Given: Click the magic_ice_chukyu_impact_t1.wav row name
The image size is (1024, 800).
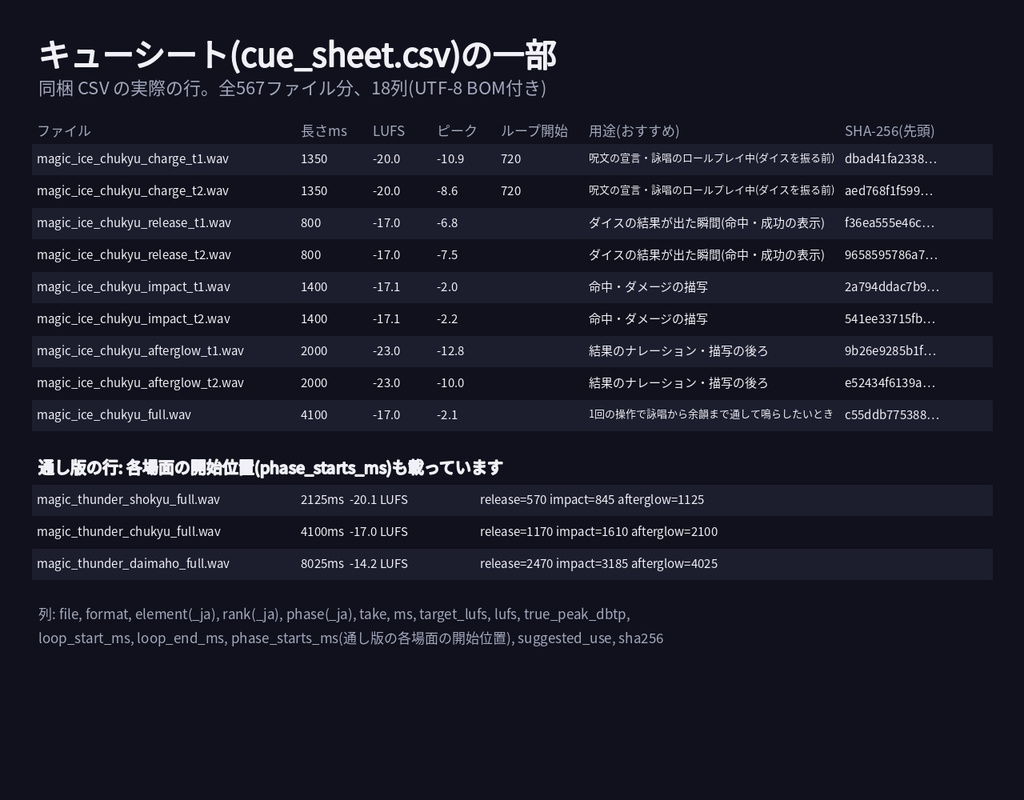Looking at the screenshot, I should [x=133, y=287].
